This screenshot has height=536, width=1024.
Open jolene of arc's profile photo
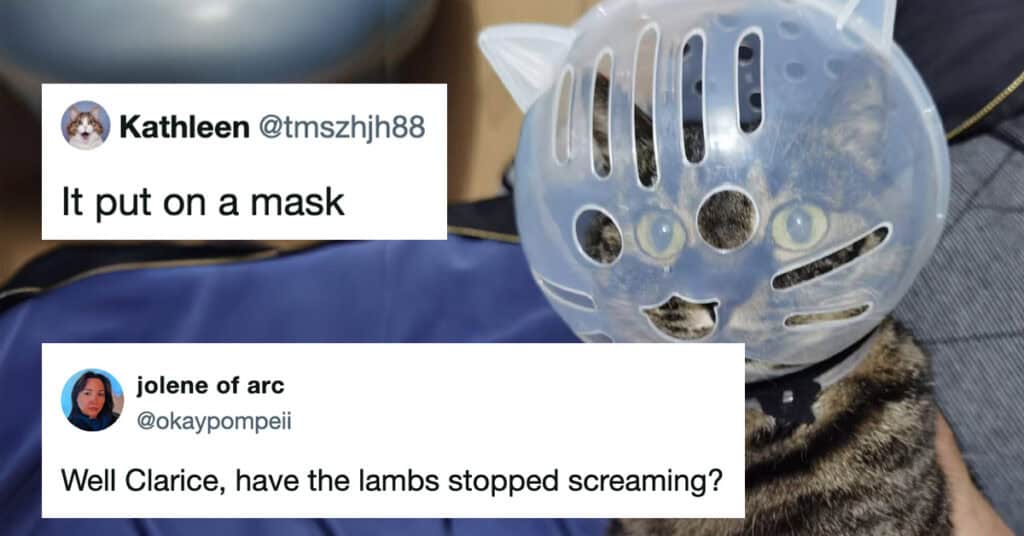pos(92,400)
